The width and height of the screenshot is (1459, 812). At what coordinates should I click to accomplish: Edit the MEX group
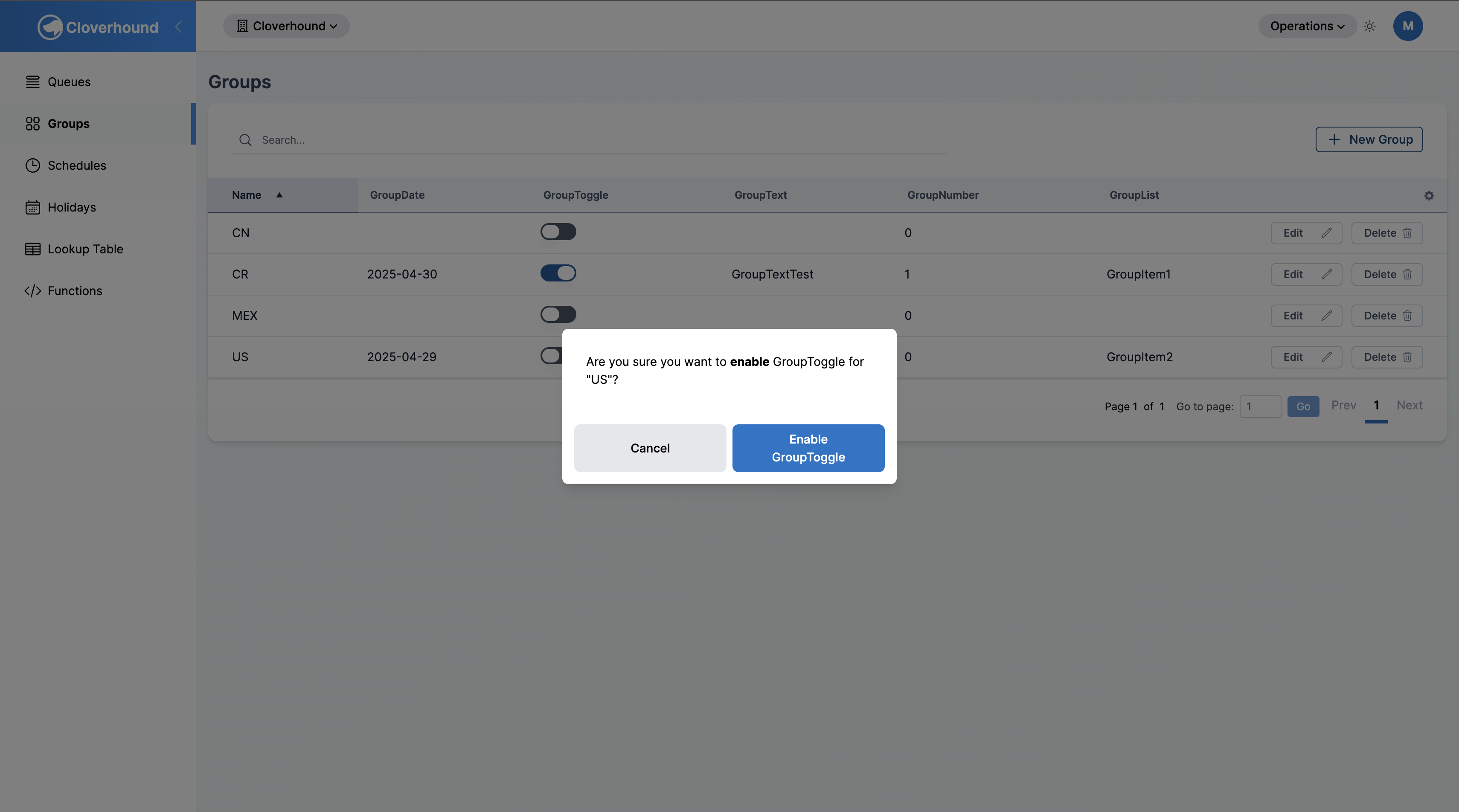pyautogui.click(x=1306, y=316)
